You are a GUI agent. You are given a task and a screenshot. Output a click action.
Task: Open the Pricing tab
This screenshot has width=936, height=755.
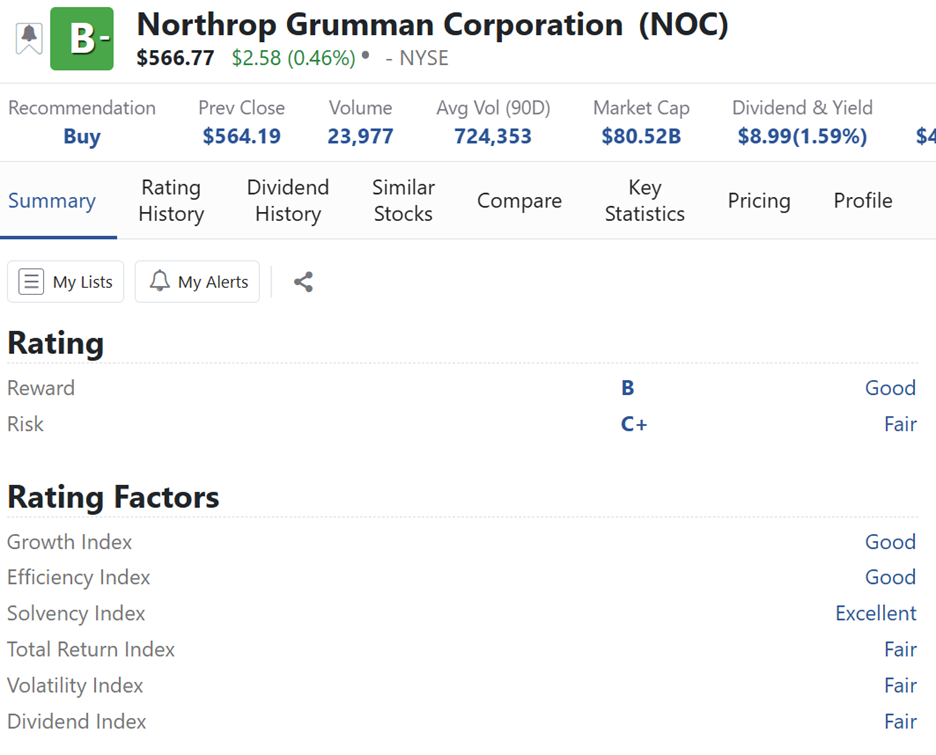(x=759, y=201)
